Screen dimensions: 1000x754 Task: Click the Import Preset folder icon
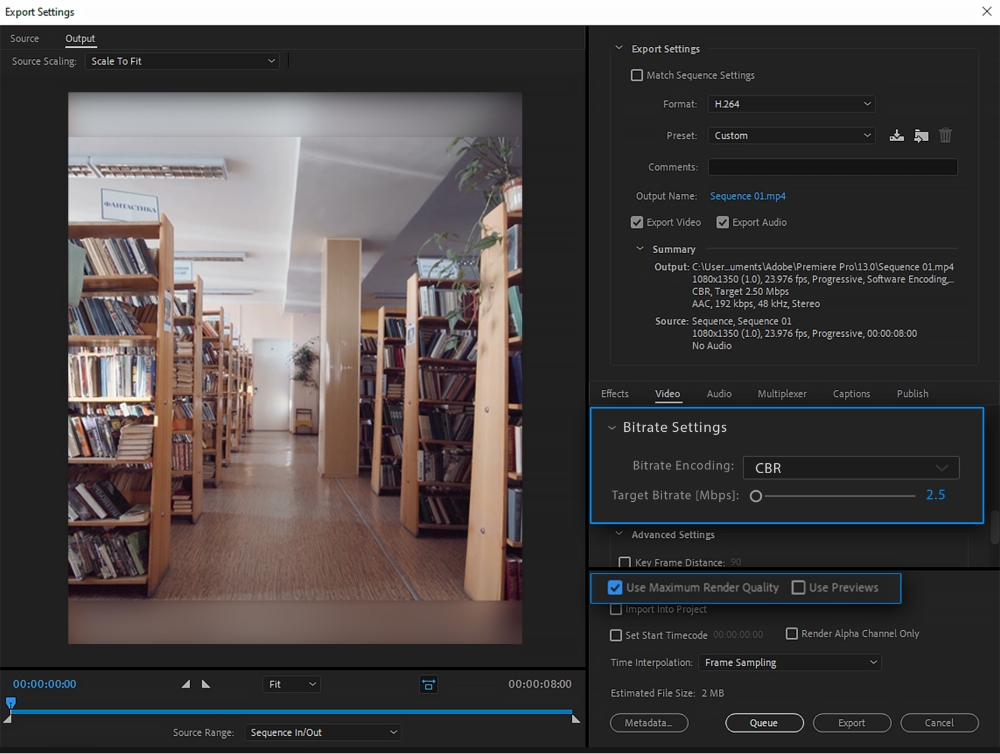tap(921, 136)
